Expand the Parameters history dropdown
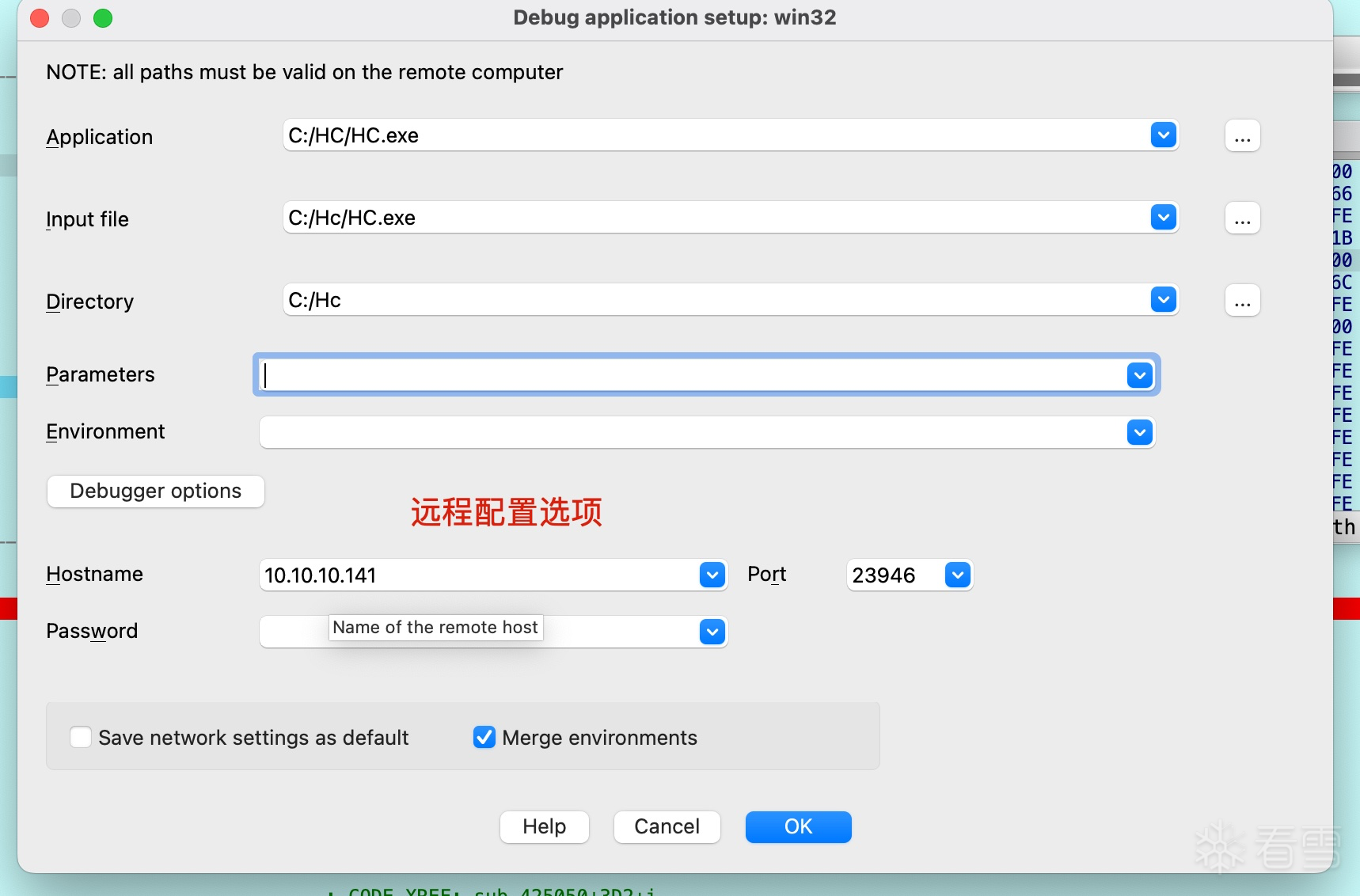1360x896 pixels. [1139, 375]
